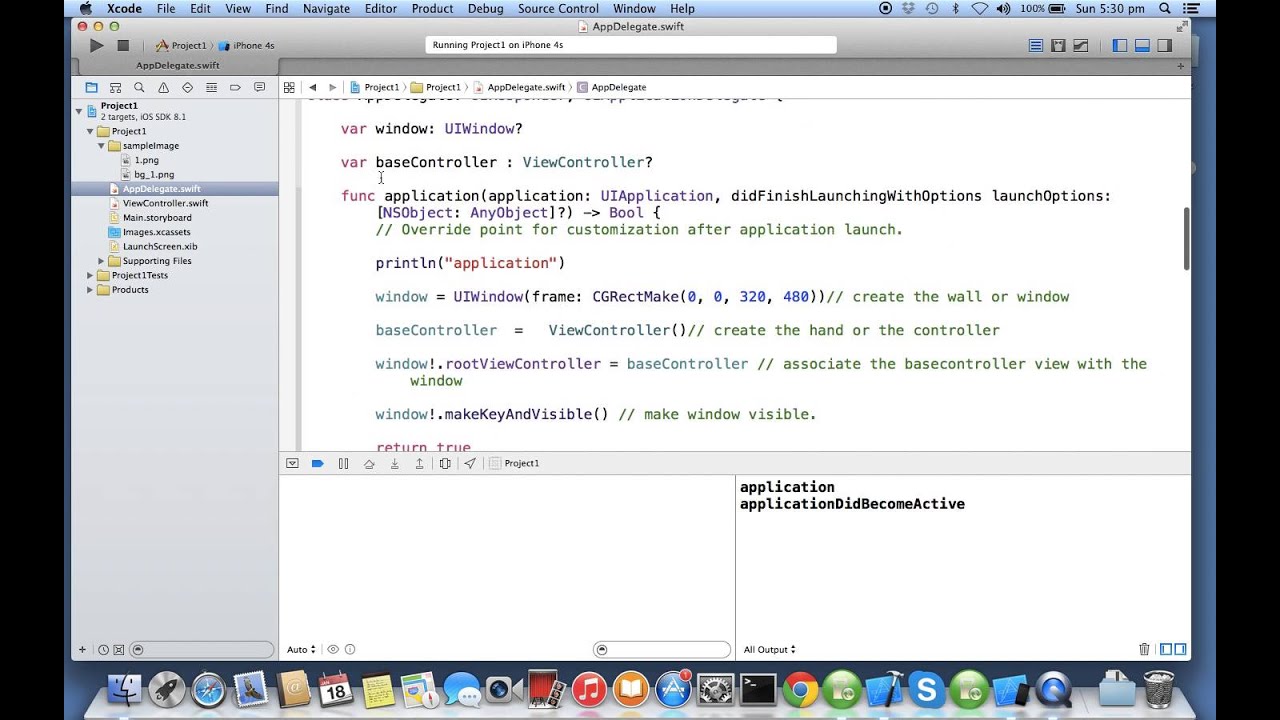
Task: Click the editor vertical scrollbar
Action: (x=1187, y=238)
